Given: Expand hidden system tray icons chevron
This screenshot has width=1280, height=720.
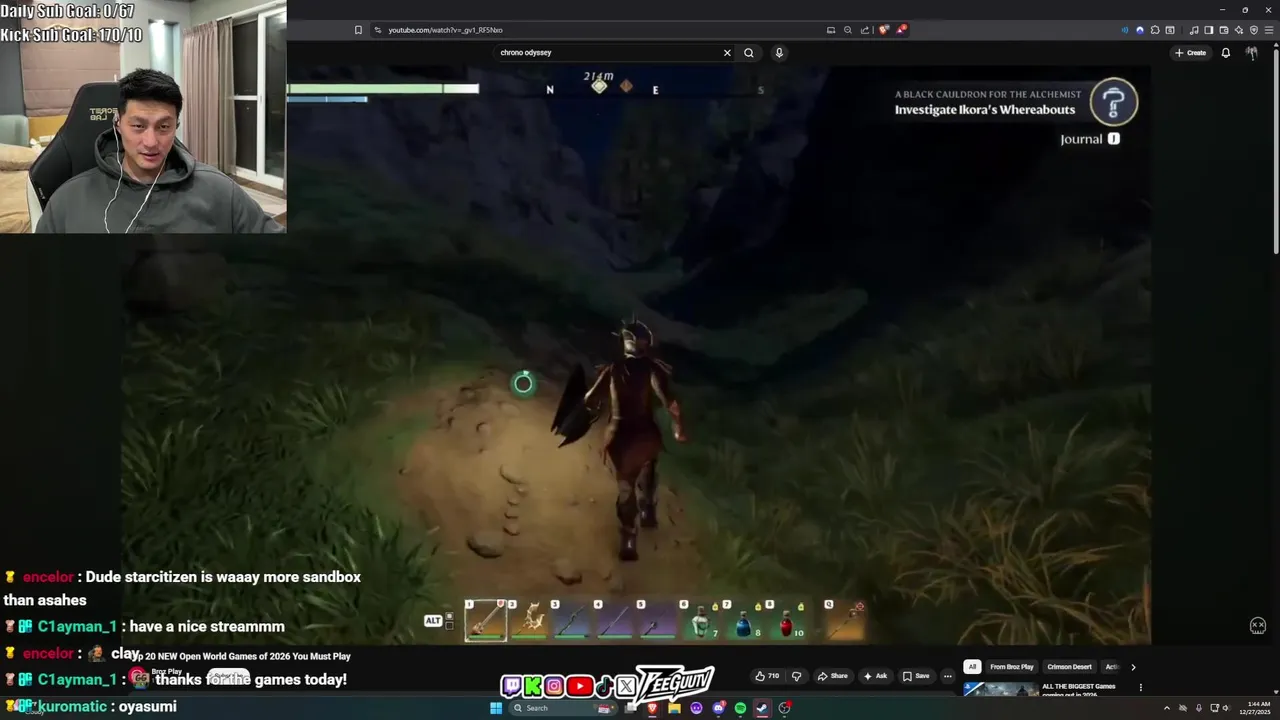Looking at the screenshot, I should (x=1167, y=708).
